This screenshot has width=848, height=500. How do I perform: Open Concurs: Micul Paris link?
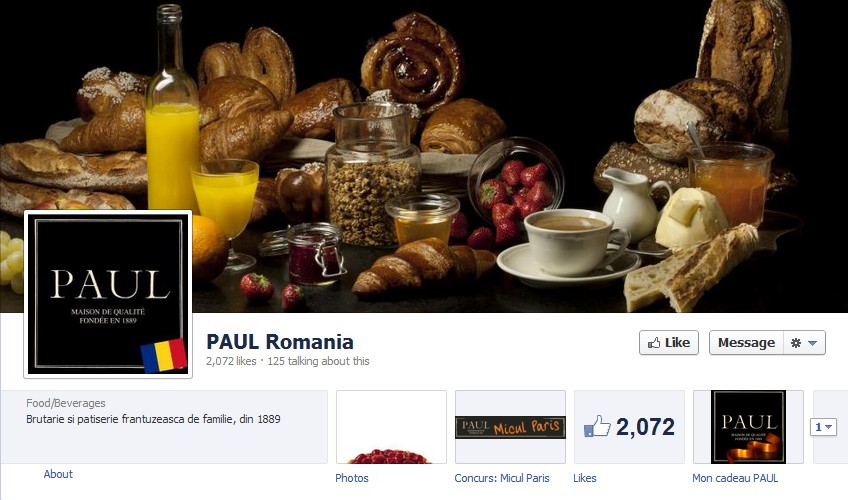tap(502, 478)
